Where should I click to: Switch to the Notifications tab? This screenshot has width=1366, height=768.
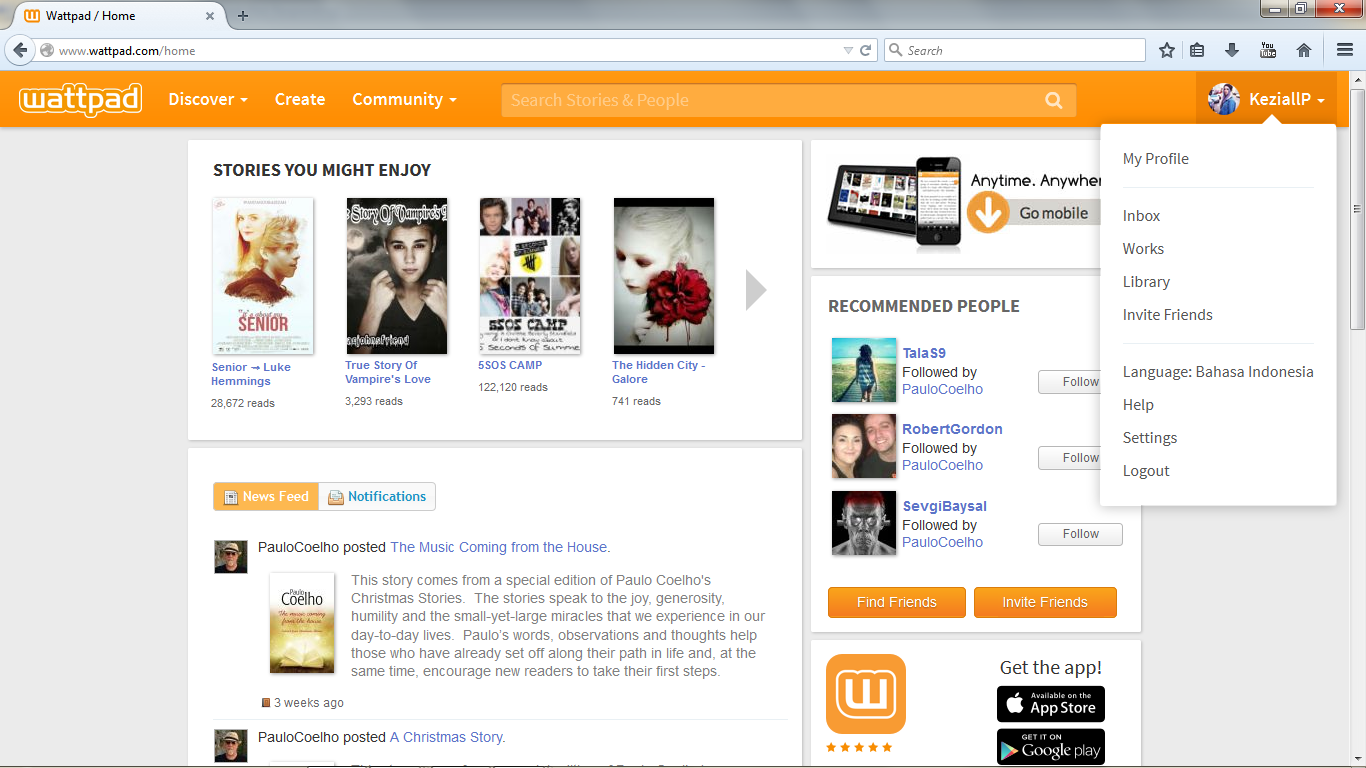[377, 496]
